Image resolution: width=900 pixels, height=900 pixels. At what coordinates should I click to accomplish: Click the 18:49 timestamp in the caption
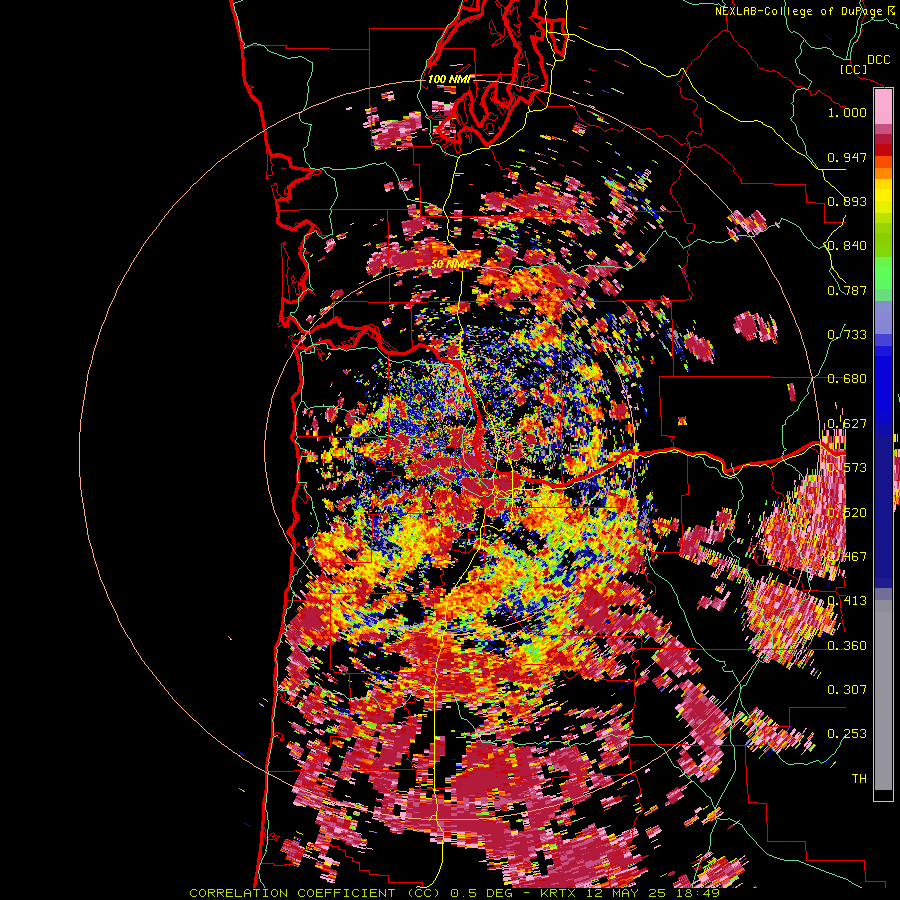click(x=700, y=893)
